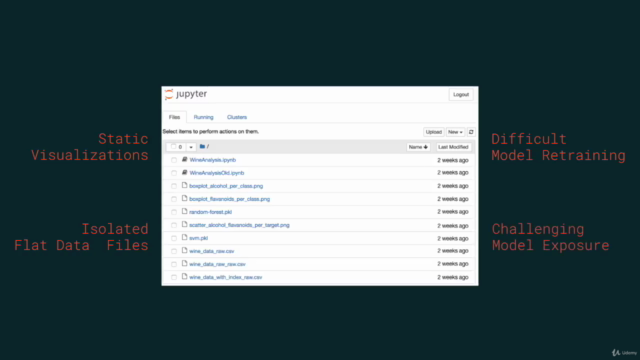640x360 pixels.
Task: Open scatter_alcohol_flavanoids_per_target.png
Action: 239,225
